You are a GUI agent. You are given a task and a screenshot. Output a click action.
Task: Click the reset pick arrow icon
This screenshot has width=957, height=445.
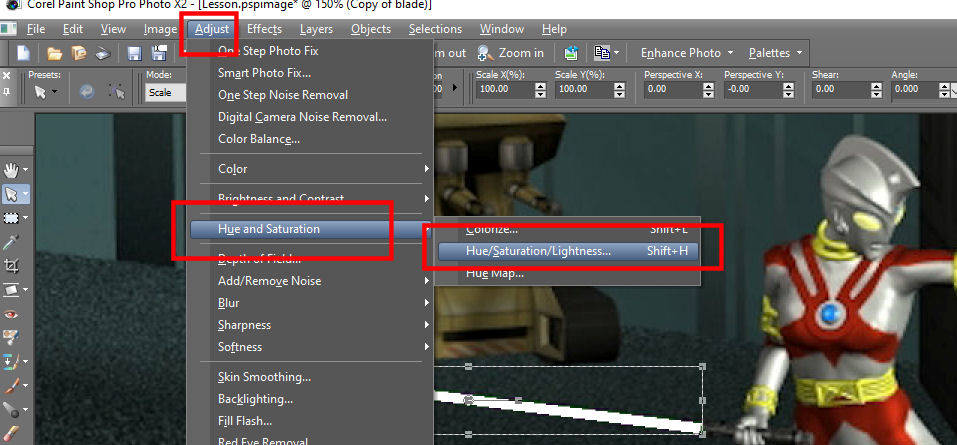[x=117, y=92]
